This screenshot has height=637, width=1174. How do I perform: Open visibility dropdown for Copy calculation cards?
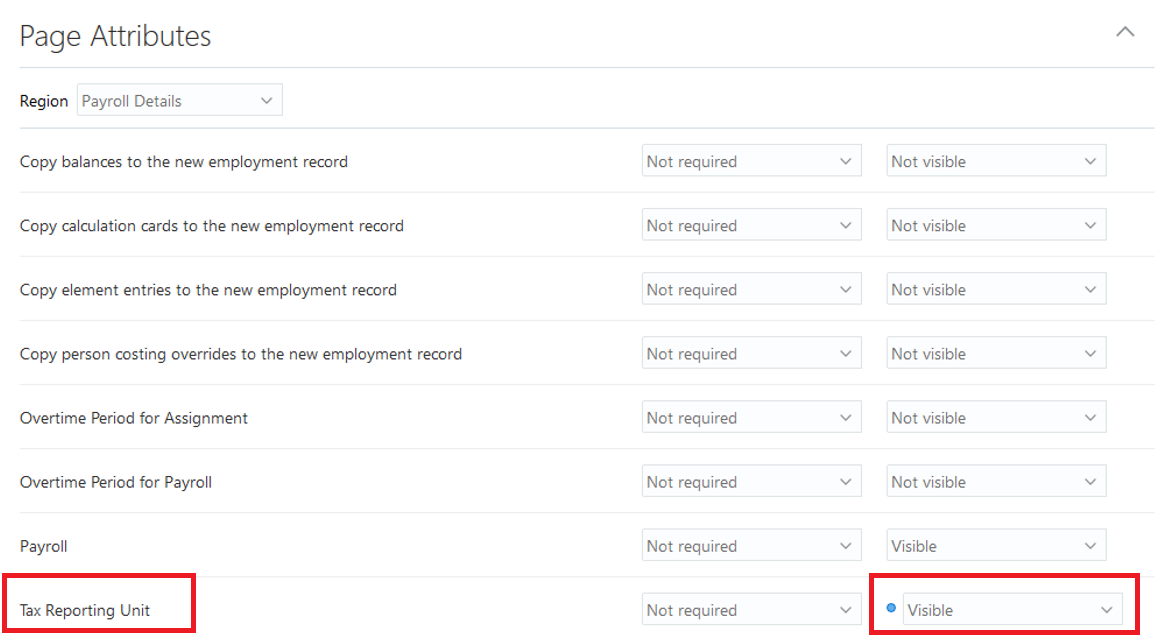[996, 226]
